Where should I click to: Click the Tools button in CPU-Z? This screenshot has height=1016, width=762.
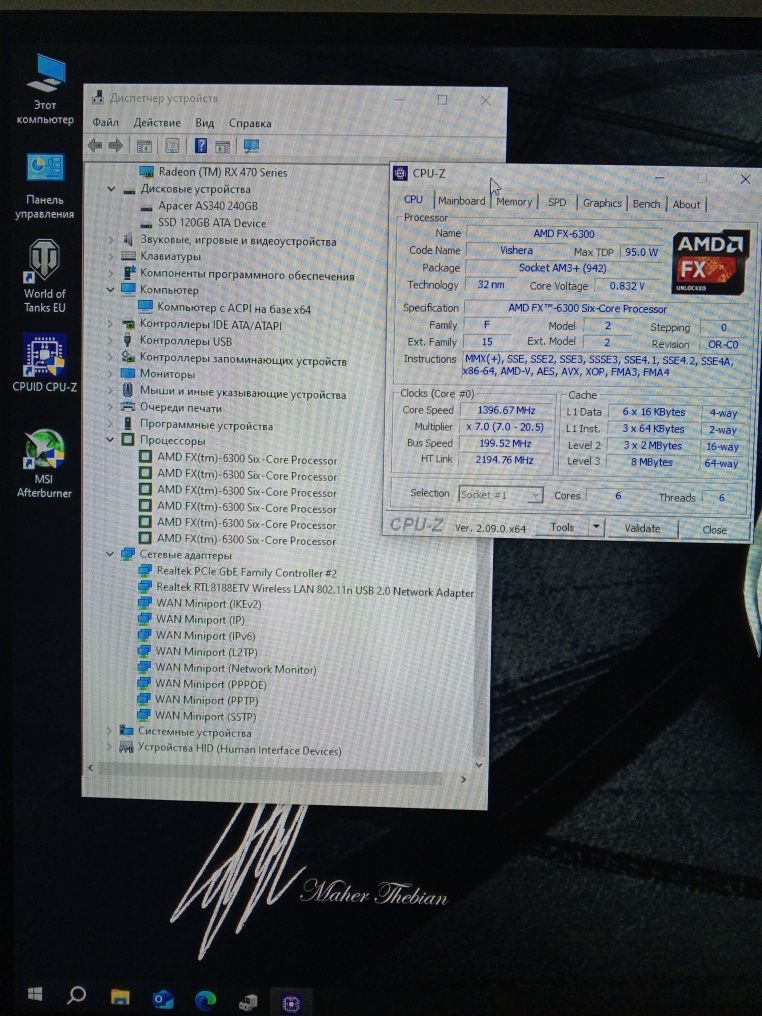[x=562, y=527]
